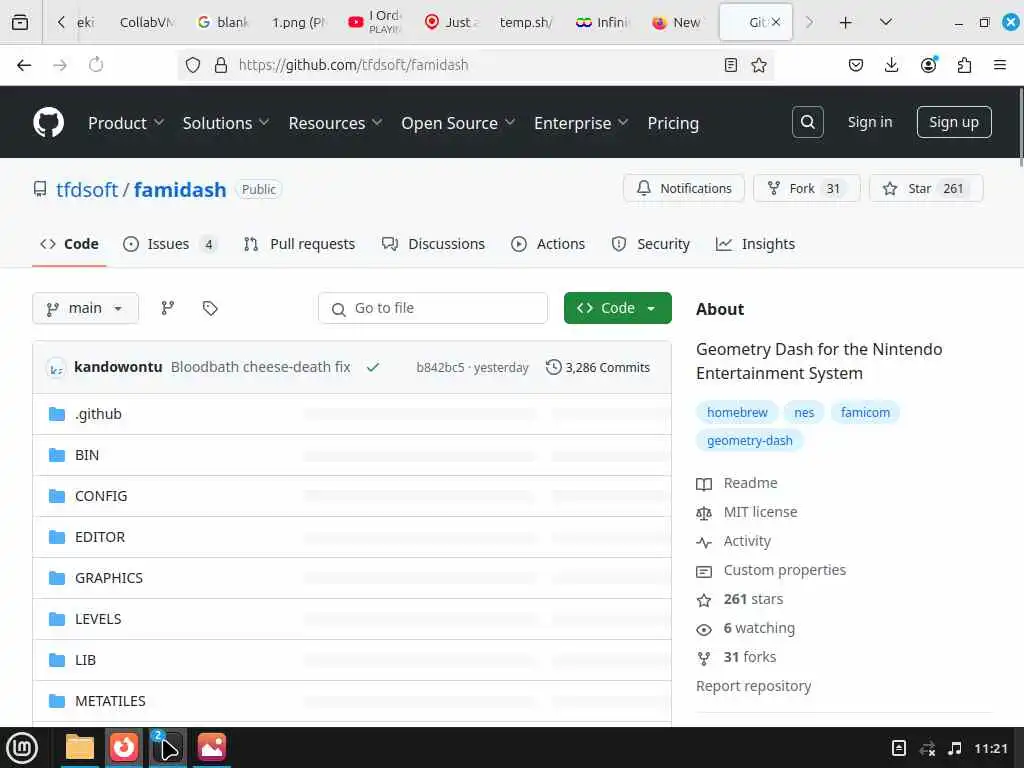Open the image viewer taskbar icon
This screenshot has width=1024, height=768.
tap(212, 747)
